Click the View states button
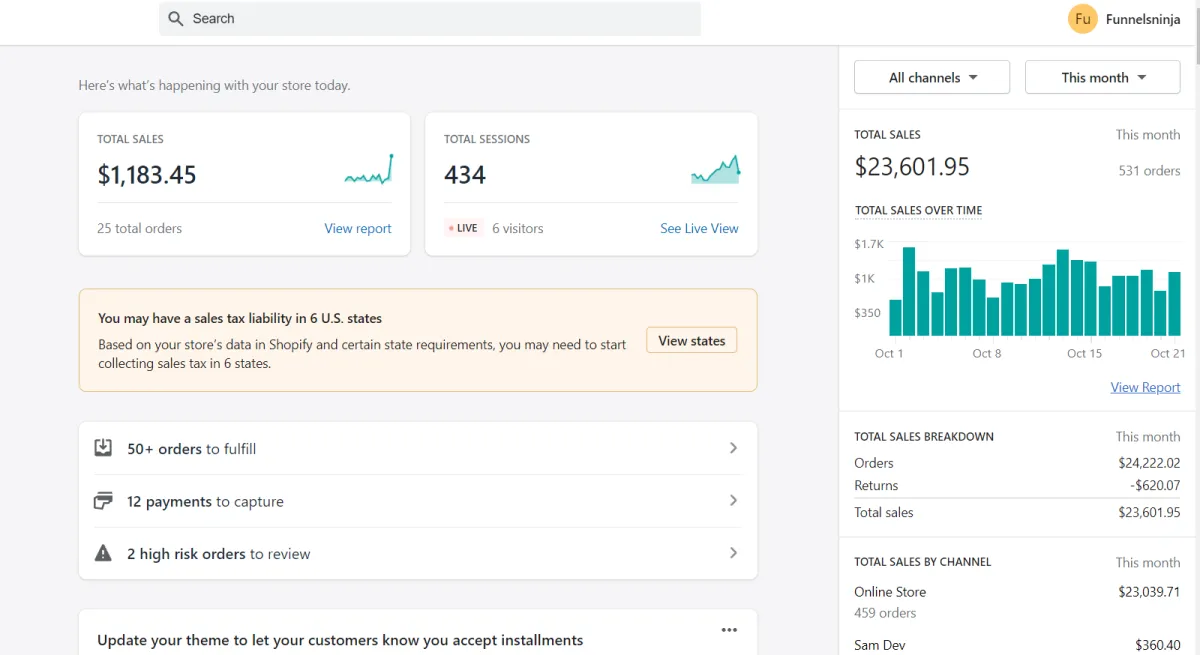This screenshot has width=1200, height=655. pyautogui.click(x=691, y=341)
